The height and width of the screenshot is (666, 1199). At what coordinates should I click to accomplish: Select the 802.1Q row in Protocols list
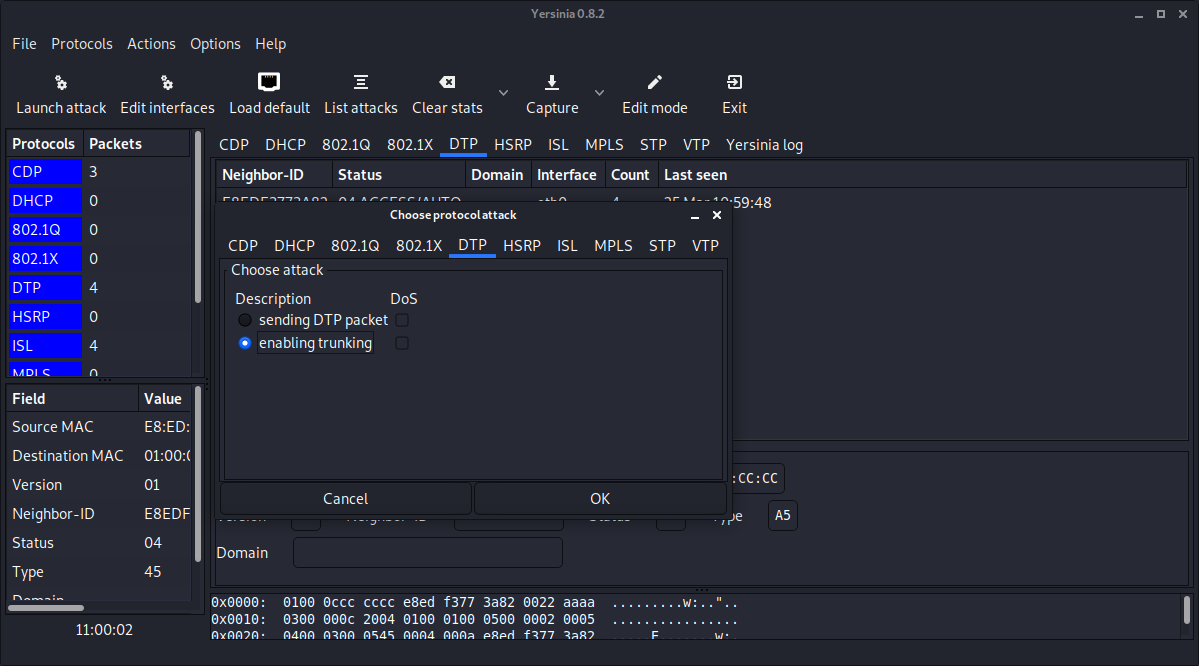(x=99, y=229)
